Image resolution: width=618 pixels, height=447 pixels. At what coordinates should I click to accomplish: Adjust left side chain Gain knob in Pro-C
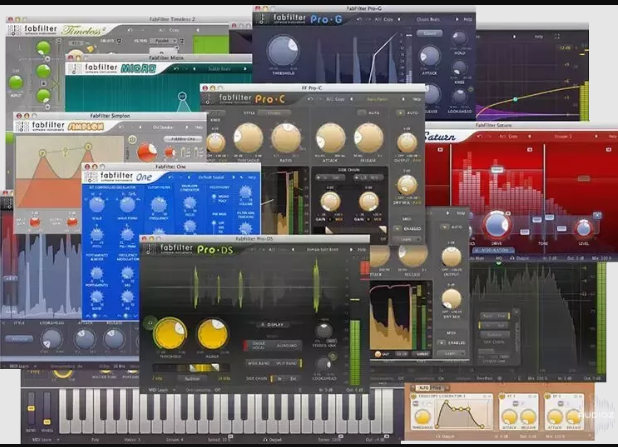330,201
